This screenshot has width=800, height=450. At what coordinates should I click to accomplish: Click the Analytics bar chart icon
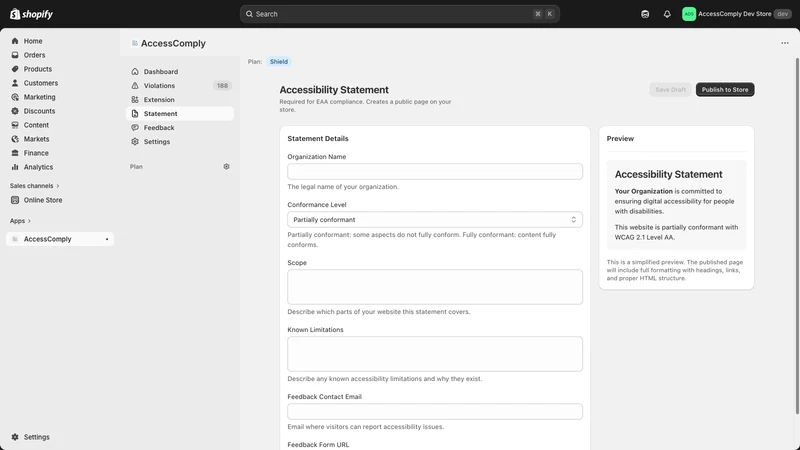pyautogui.click(x=15, y=167)
